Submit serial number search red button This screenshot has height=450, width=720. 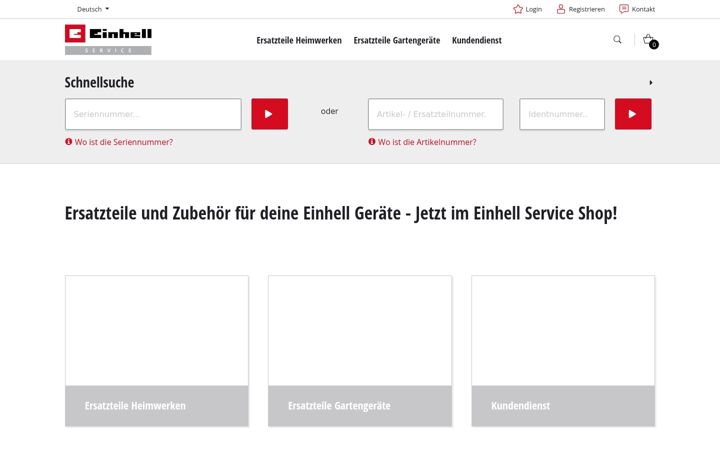(x=270, y=114)
